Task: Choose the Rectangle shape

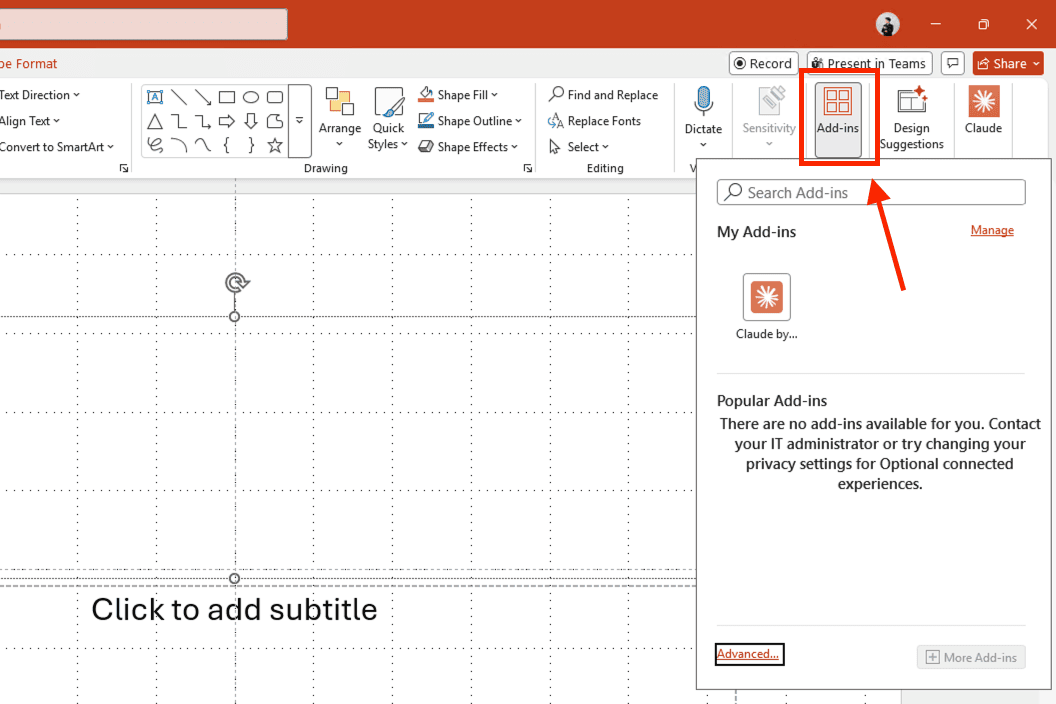Action: (x=227, y=97)
